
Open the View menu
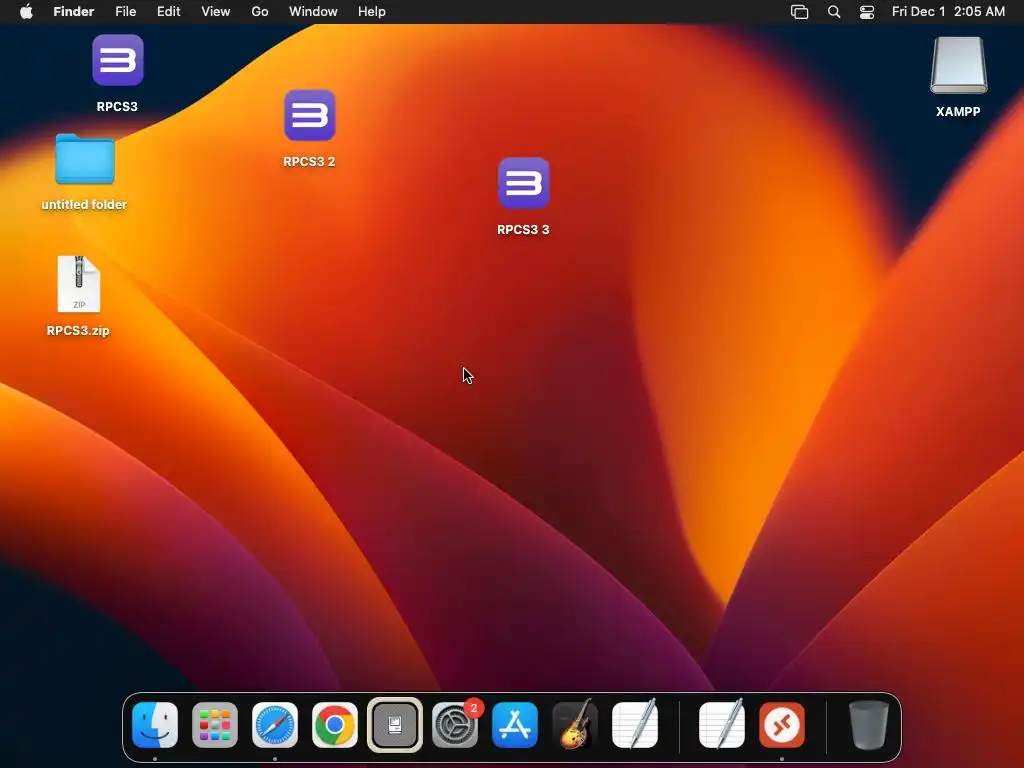pyautogui.click(x=216, y=11)
